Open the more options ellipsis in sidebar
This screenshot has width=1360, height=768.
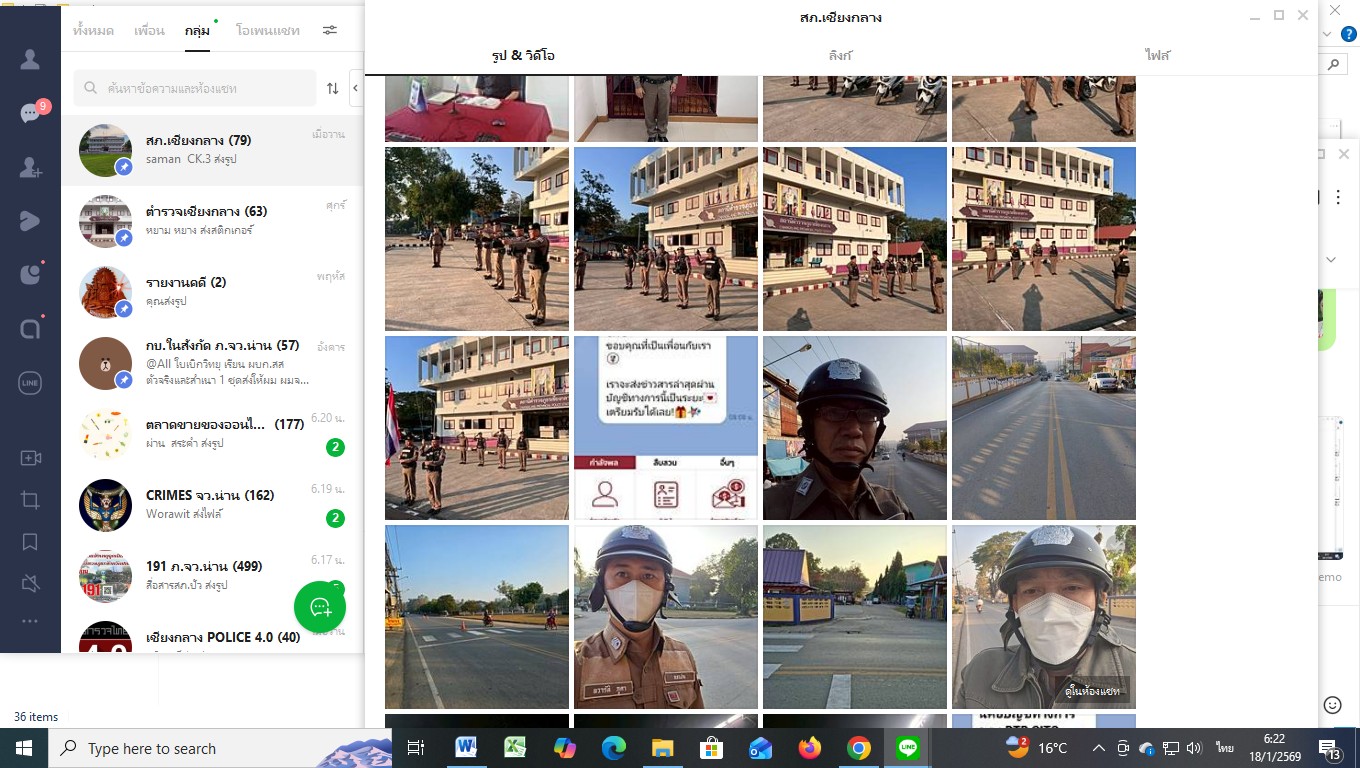click(30, 622)
